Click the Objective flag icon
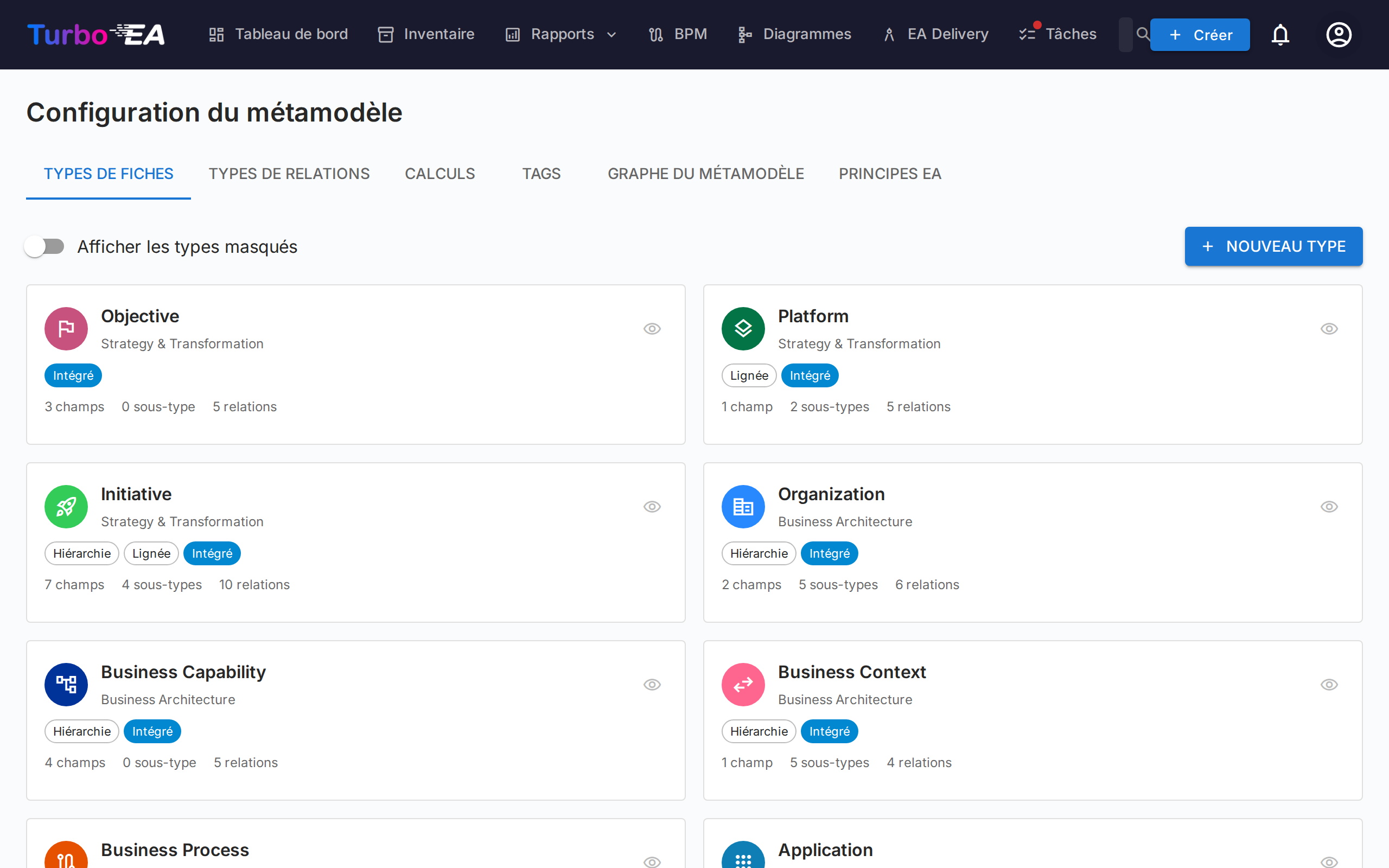Viewport: 1389px width, 868px height. [x=66, y=329]
